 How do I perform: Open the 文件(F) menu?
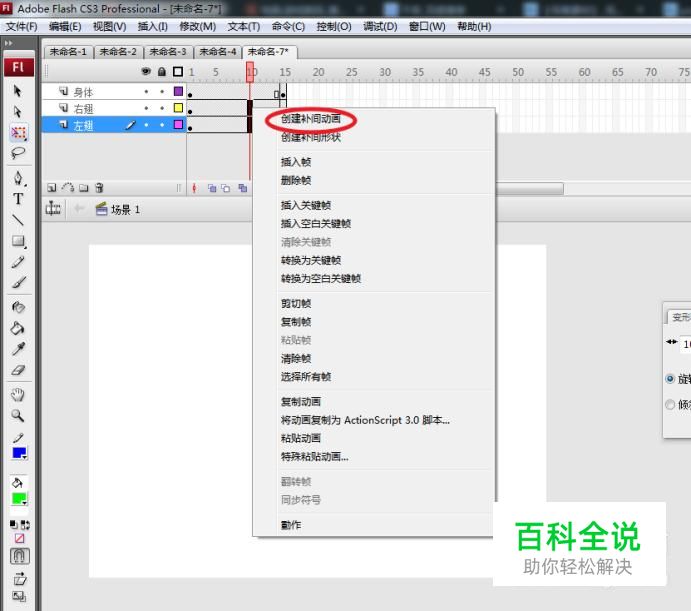[21, 26]
